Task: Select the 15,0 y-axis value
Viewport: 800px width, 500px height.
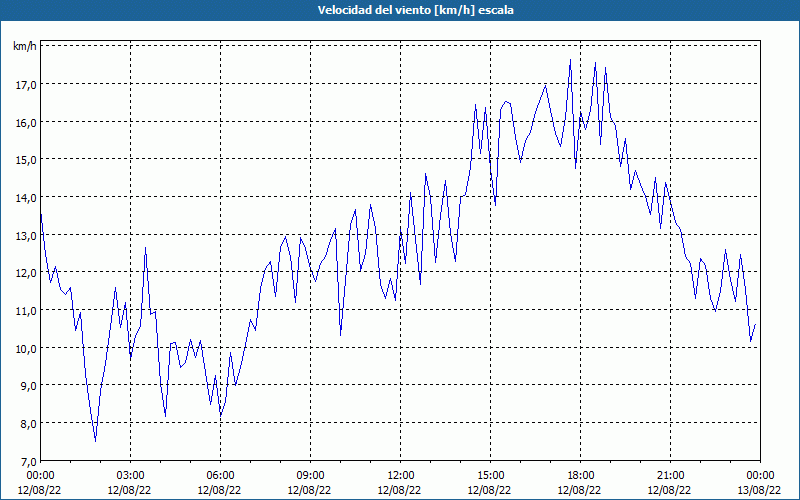Action: point(26,160)
